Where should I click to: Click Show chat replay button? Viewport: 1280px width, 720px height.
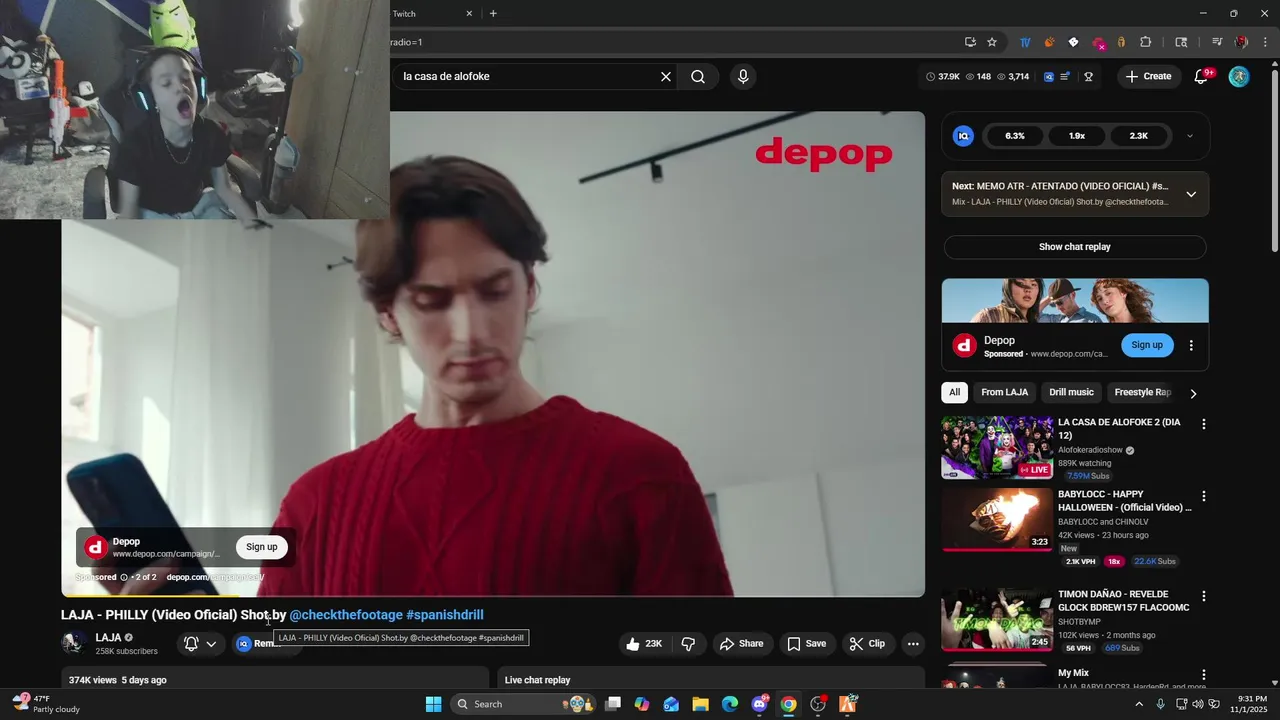1075,247
